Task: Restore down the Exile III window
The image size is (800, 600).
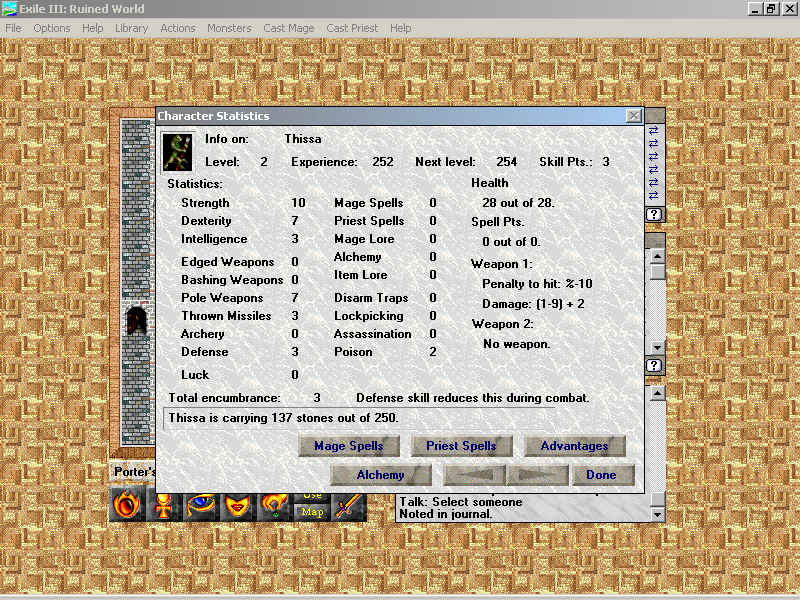Action: coord(770,9)
